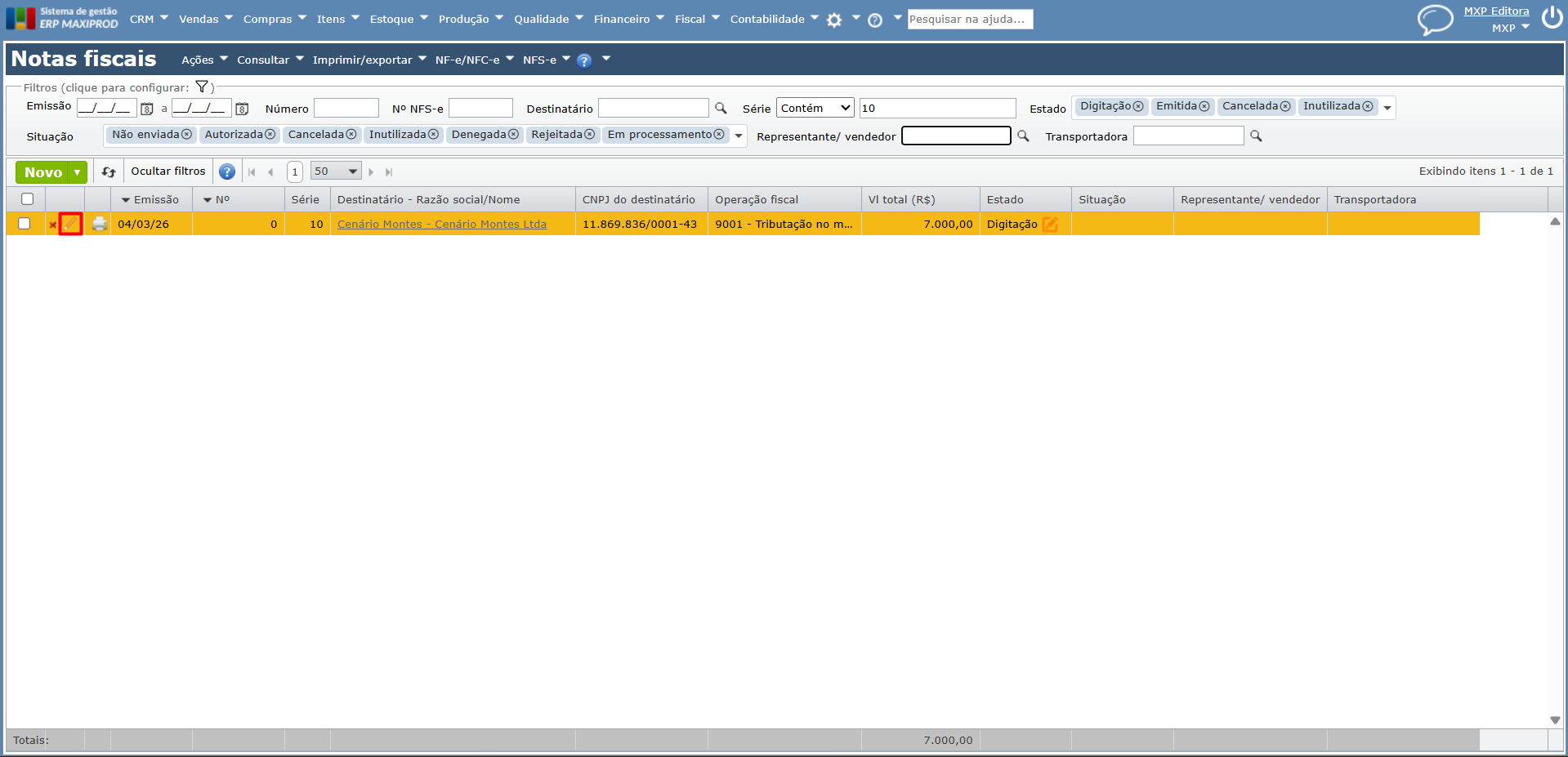The width and height of the screenshot is (1568, 757).
Task: Sort by the Emissão column header
Action: click(x=150, y=200)
